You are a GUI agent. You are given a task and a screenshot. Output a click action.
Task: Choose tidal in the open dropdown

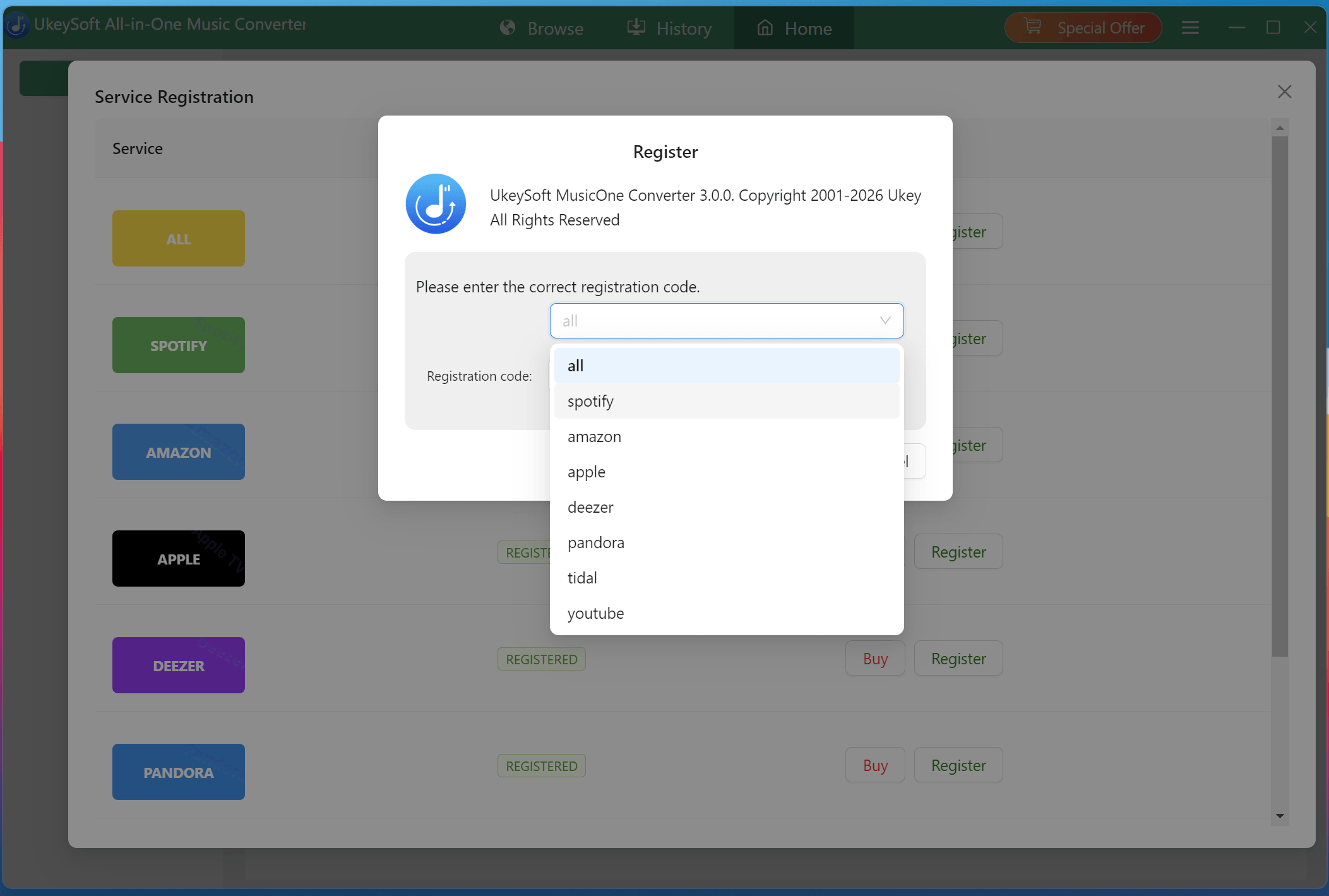coord(581,577)
